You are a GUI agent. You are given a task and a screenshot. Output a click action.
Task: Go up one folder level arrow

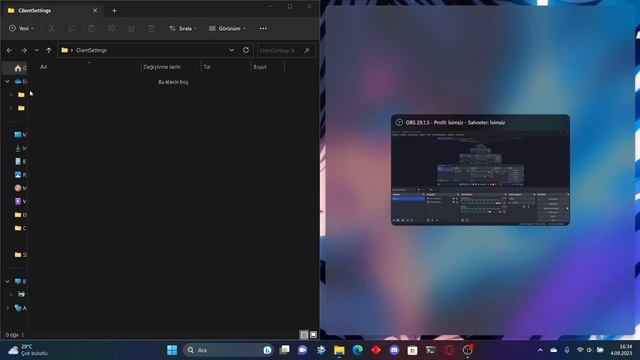(x=49, y=50)
